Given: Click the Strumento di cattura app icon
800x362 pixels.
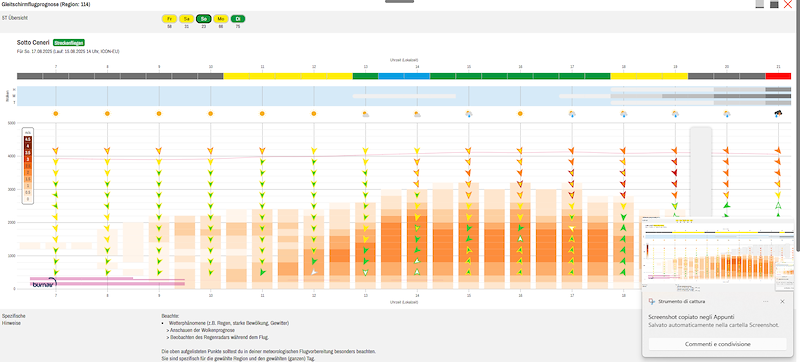Looking at the screenshot, I should point(652,301).
